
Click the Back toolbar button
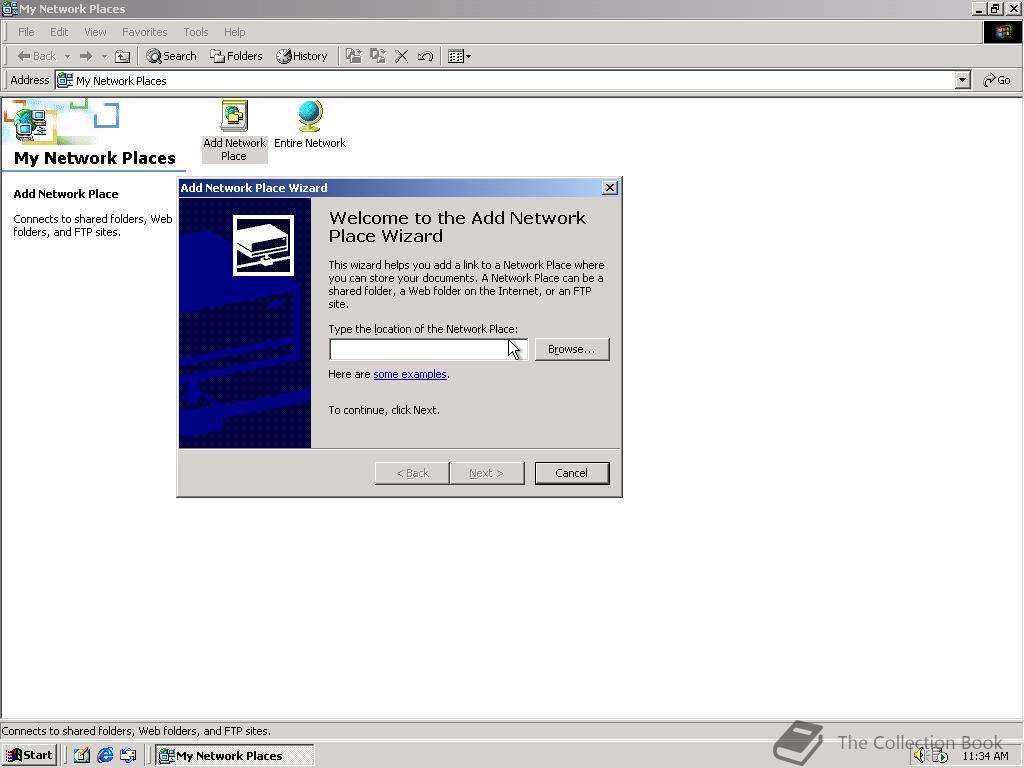point(37,56)
